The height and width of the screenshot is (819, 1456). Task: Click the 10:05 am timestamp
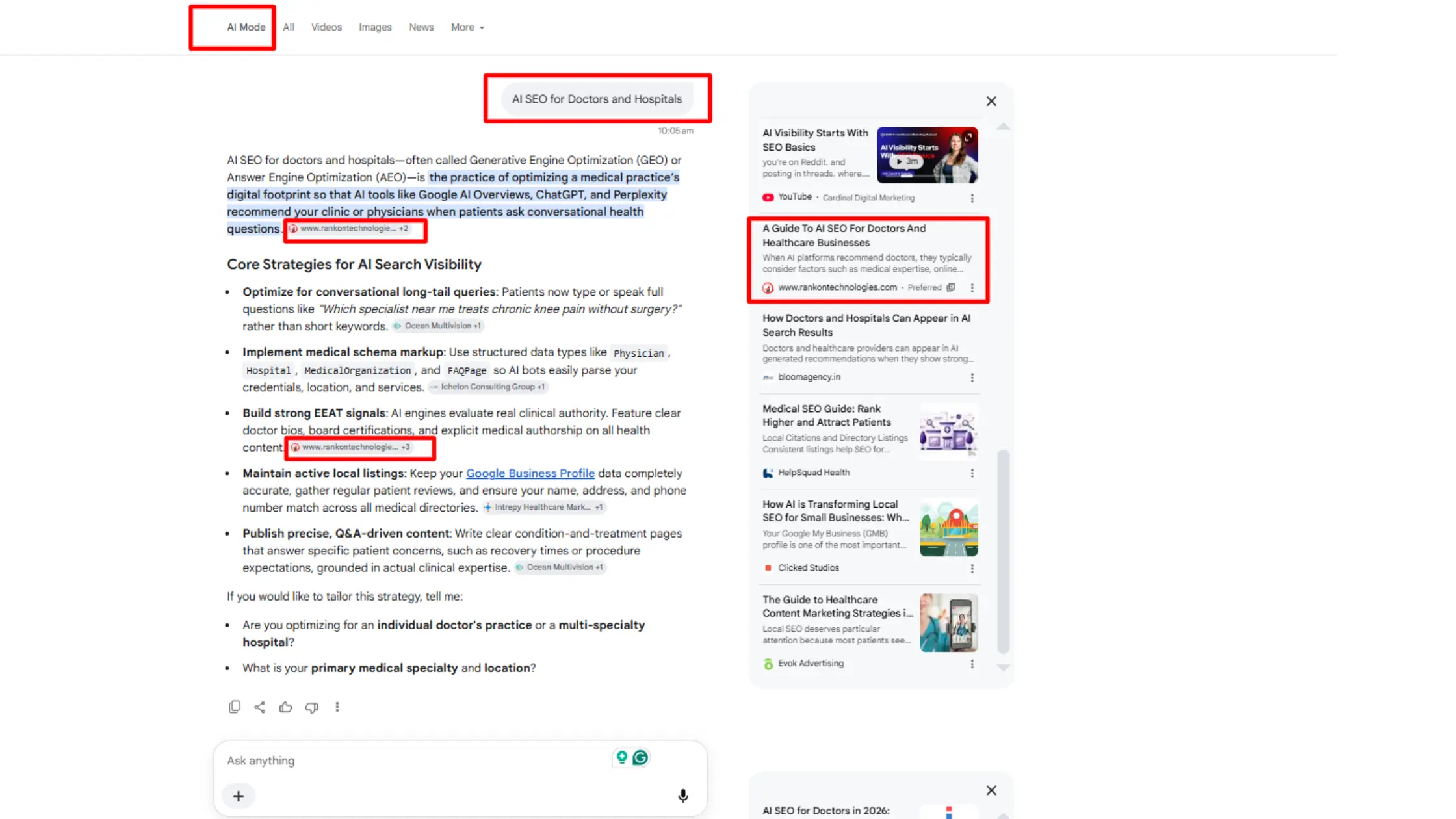click(675, 131)
